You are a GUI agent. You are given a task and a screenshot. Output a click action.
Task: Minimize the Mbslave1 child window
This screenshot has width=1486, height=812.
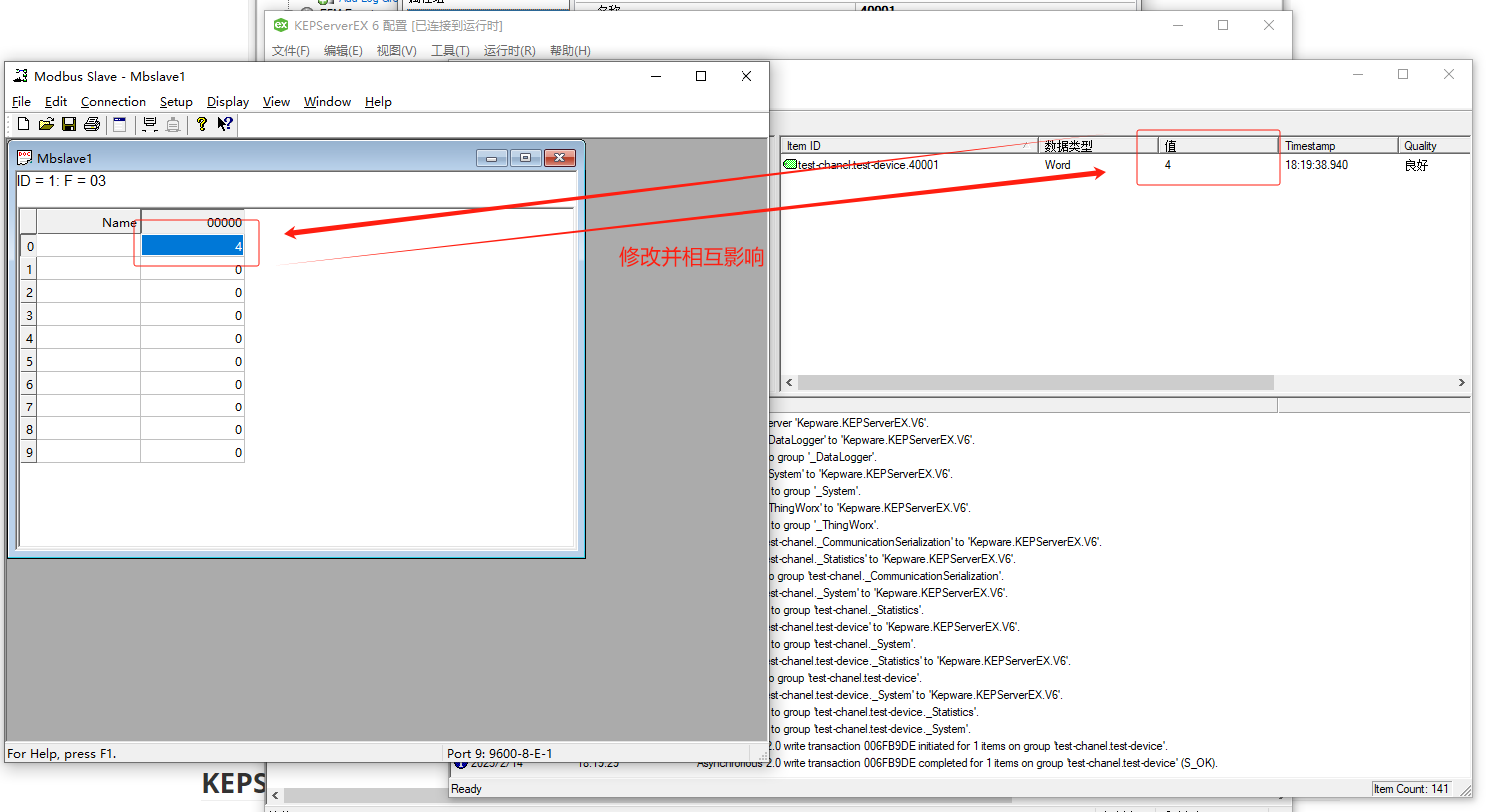click(491, 158)
